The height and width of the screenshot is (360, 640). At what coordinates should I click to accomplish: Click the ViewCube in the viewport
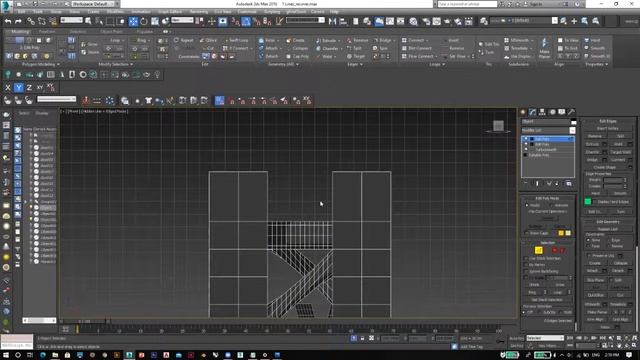(498, 127)
